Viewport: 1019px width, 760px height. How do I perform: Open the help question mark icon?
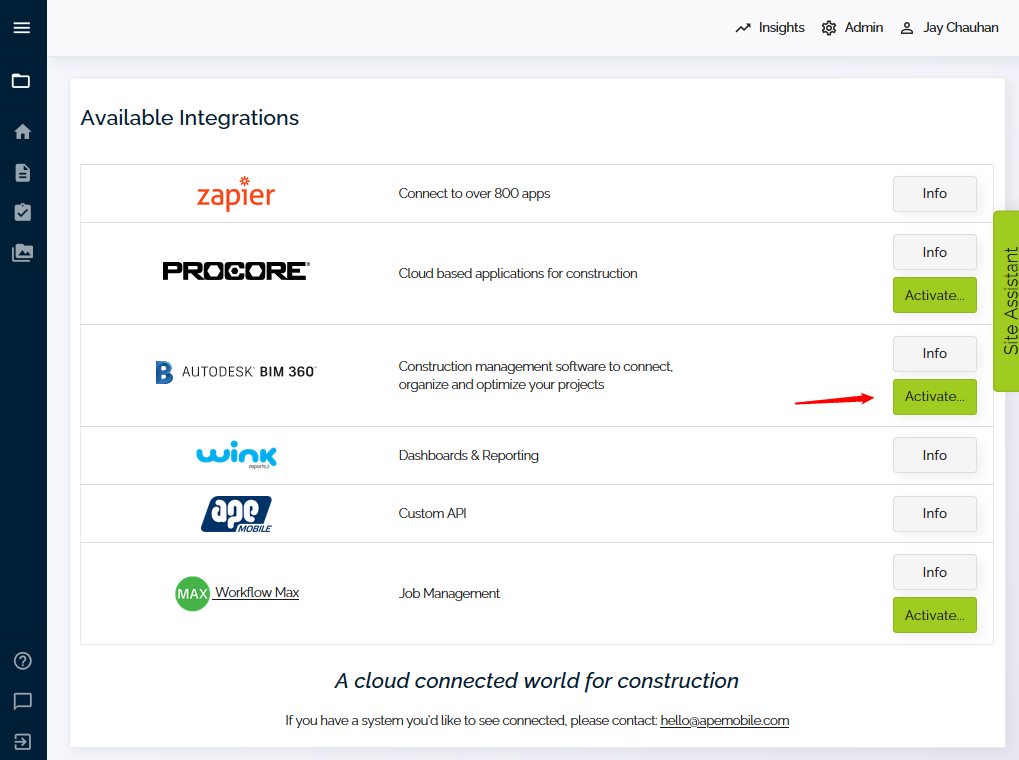(x=22, y=661)
